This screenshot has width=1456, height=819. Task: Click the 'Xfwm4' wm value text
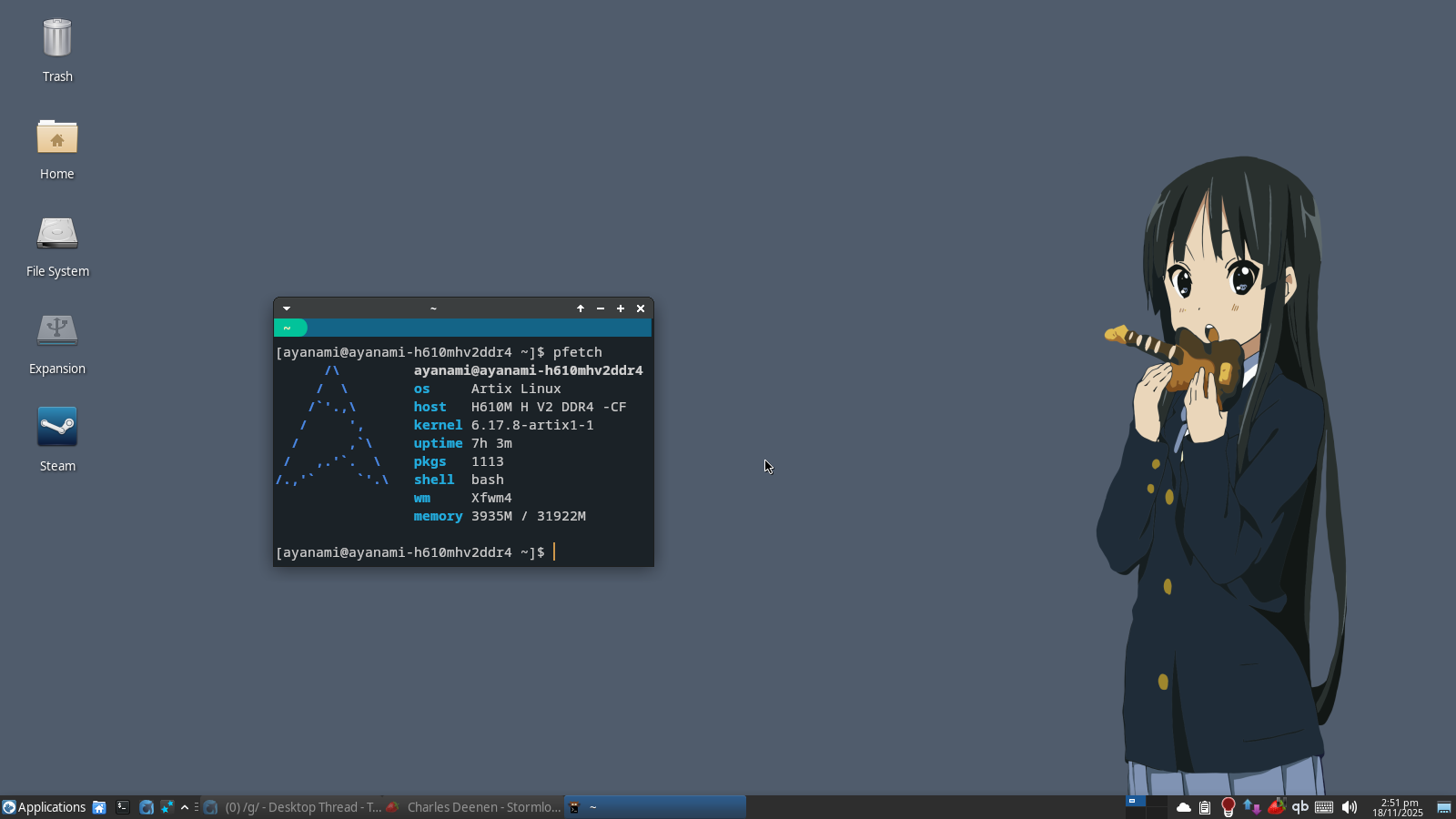pos(491,498)
